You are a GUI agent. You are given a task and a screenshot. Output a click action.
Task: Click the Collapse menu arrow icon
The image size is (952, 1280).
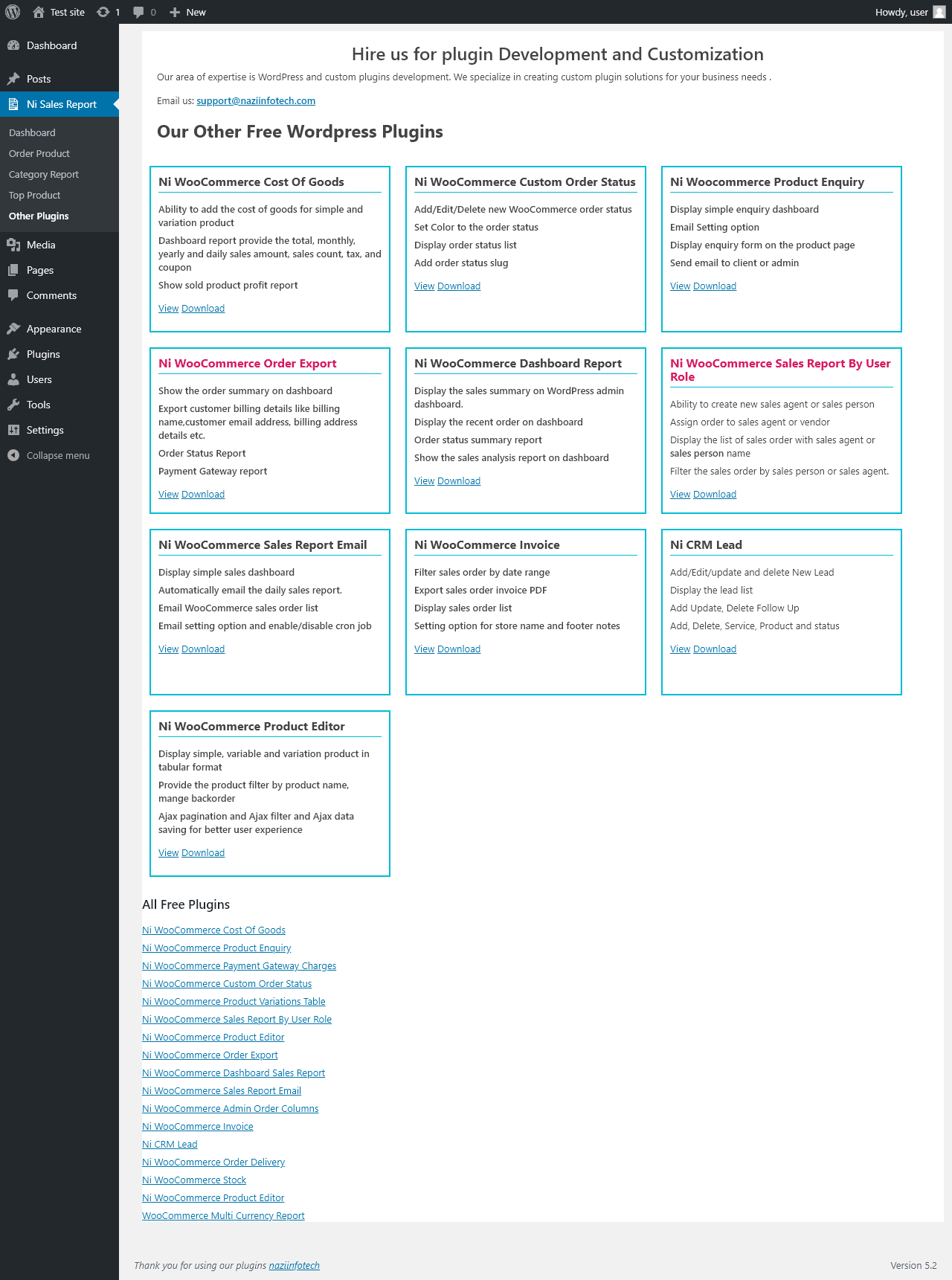click(x=13, y=455)
